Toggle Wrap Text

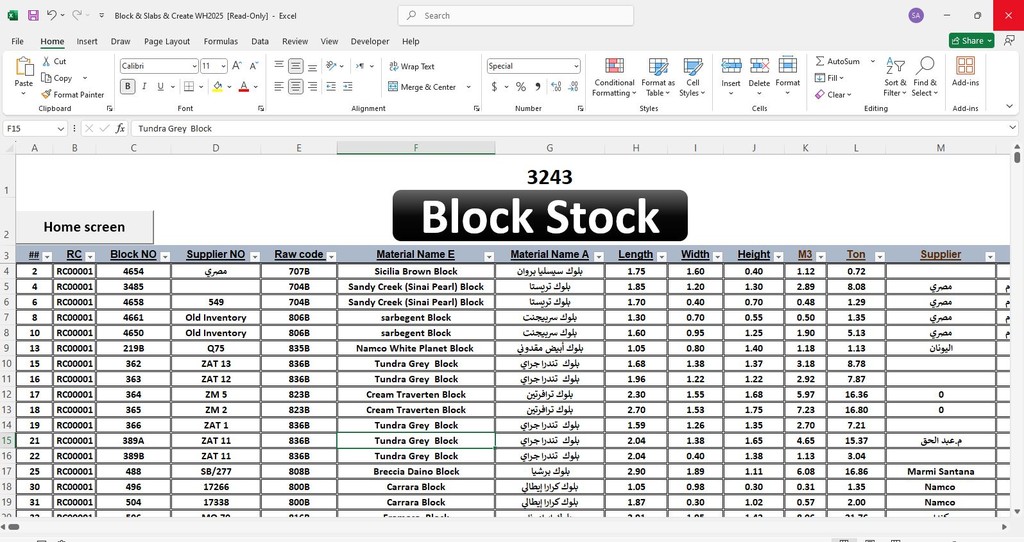tap(411, 67)
